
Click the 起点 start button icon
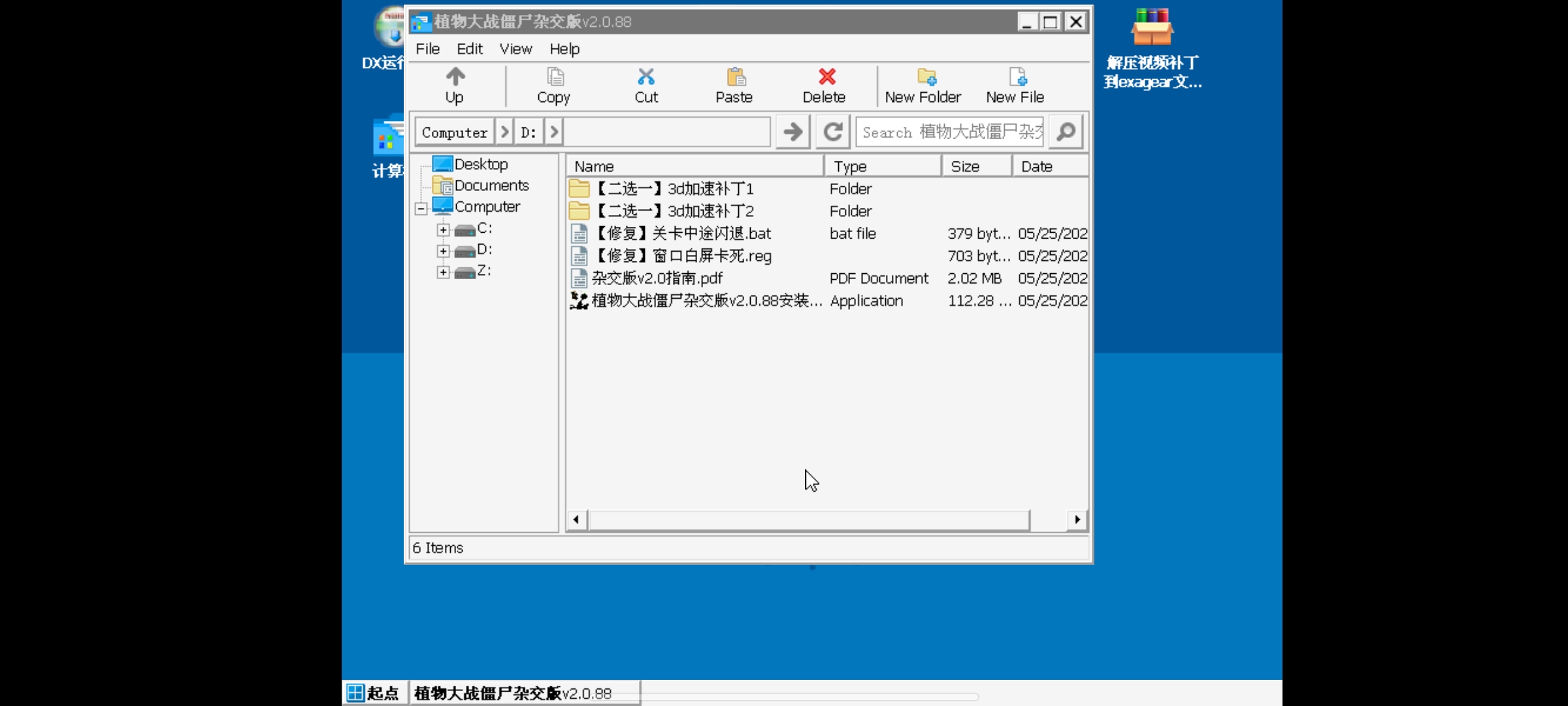[355, 693]
